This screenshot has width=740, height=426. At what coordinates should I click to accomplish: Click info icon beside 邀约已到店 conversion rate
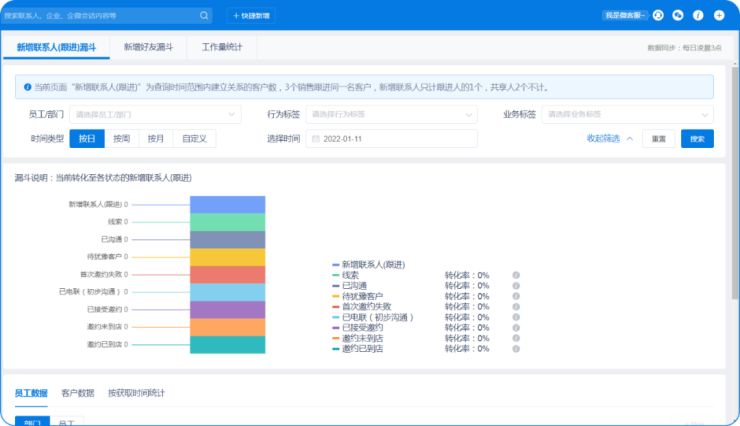[516, 349]
